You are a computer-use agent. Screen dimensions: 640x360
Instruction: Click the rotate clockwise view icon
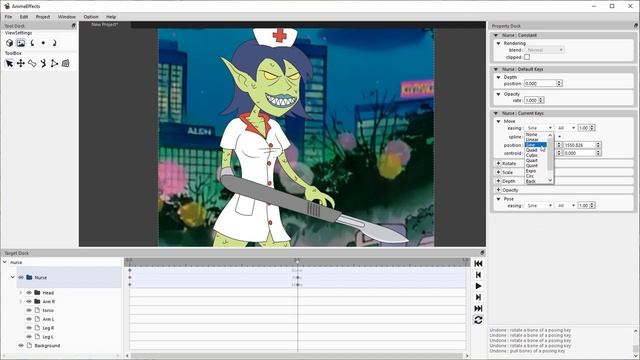[x=54, y=43]
